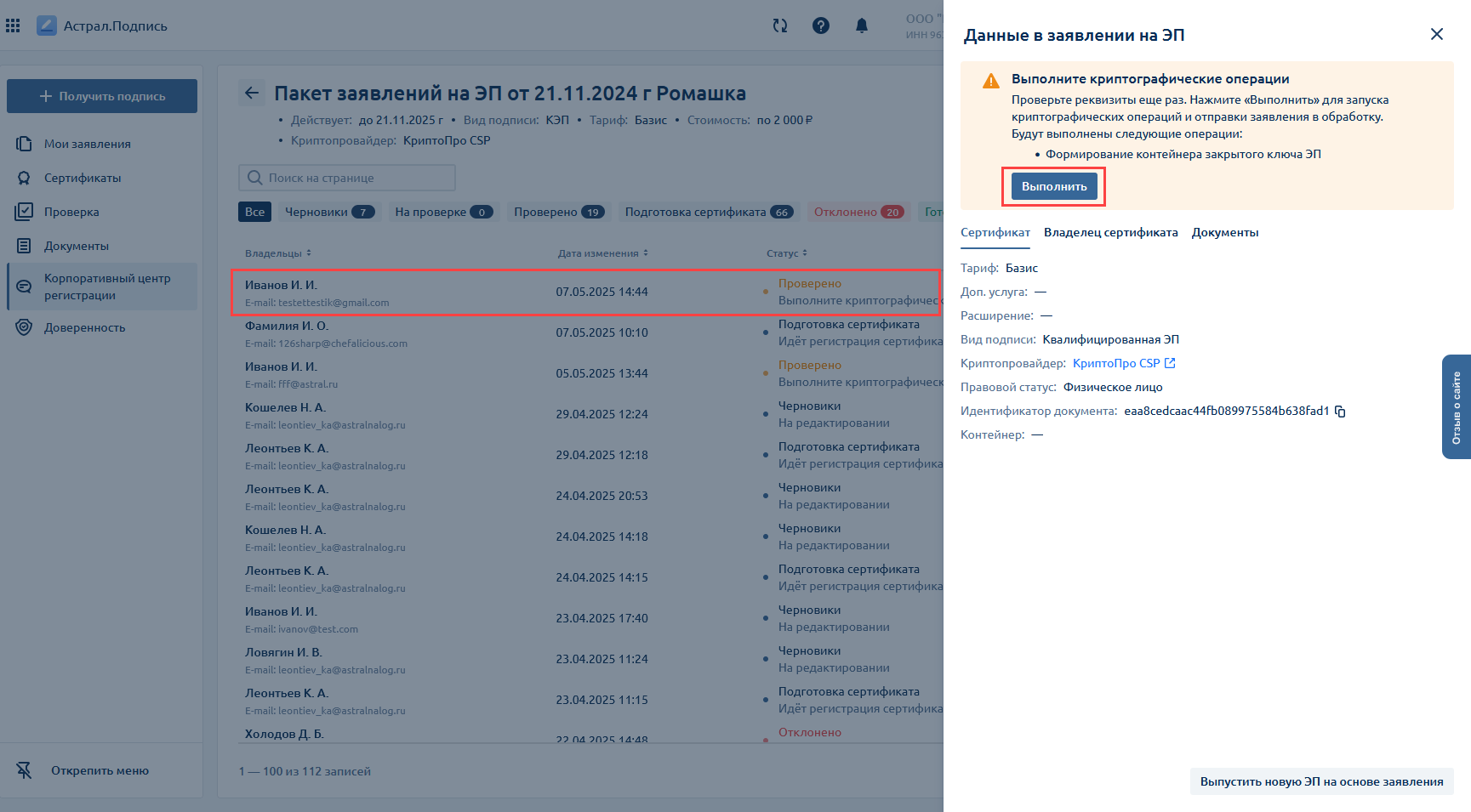Open the КриптоПро CSP link
The image size is (1471, 812).
point(1116,363)
